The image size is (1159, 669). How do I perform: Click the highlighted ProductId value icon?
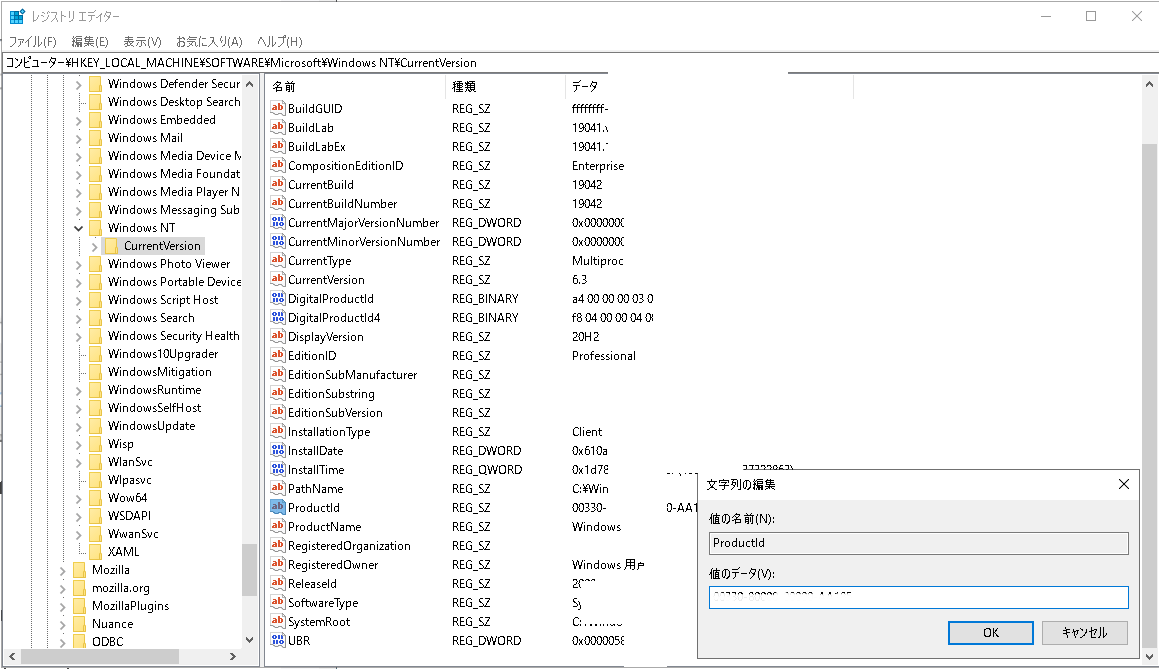click(277, 508)
